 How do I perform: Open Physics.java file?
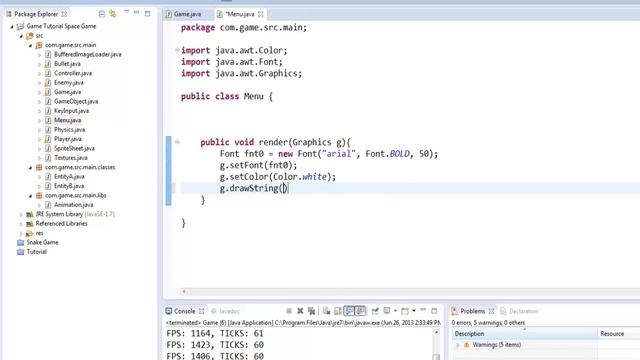[69, 129]
